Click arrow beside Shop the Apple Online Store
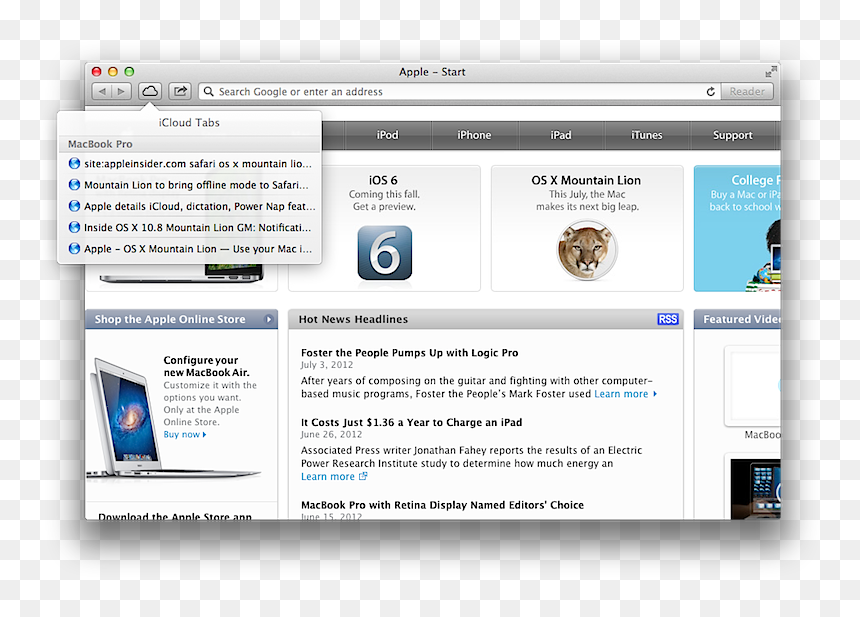 (269, 319)
